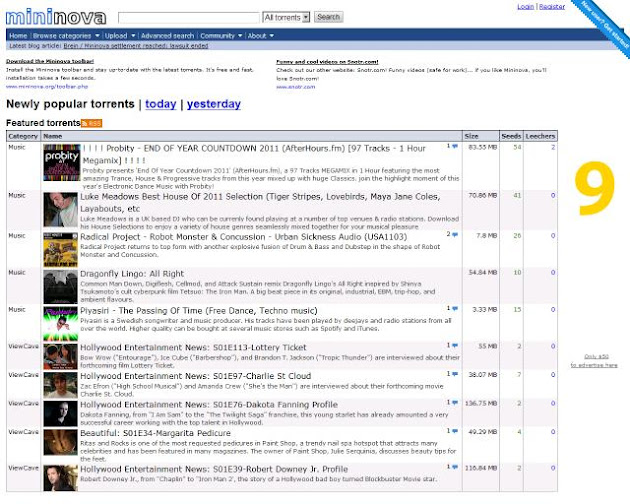Open Radical Project Robot Monster torrent
Image resolution: width=630 pixels, height=504 pixels.
(243, 237)
